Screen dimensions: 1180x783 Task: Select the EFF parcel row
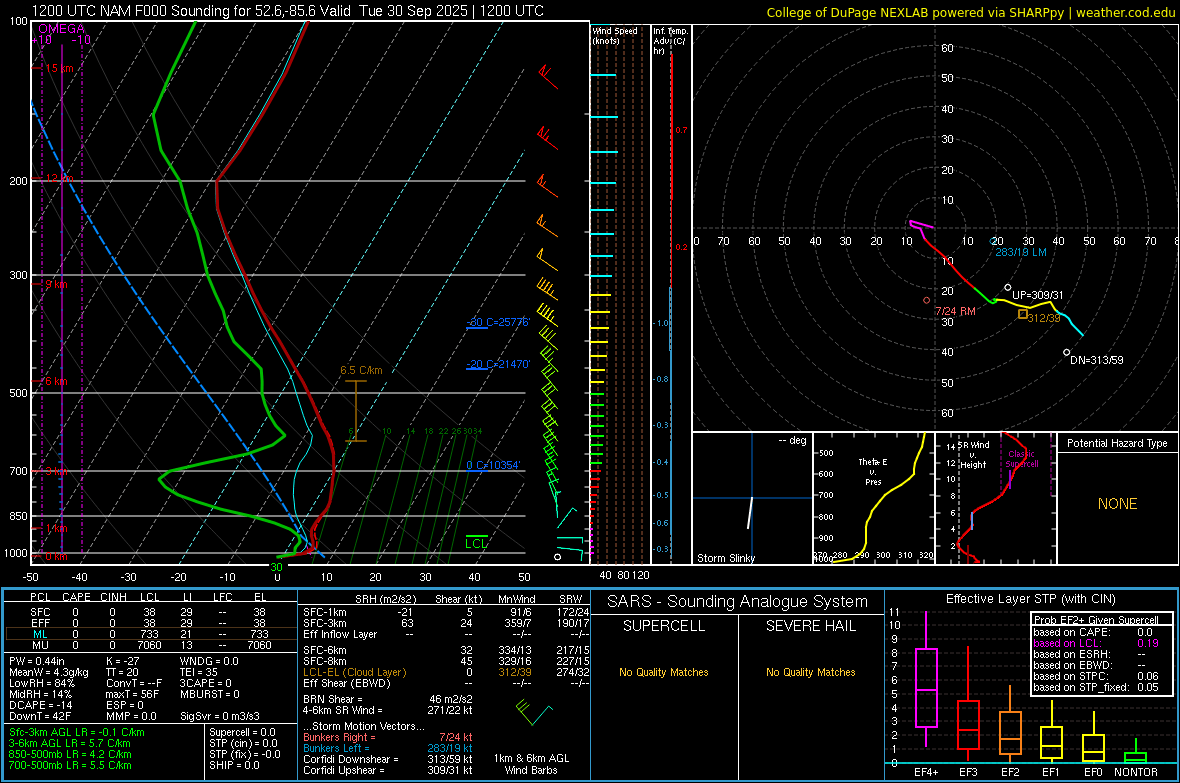(x=151, y=623)
